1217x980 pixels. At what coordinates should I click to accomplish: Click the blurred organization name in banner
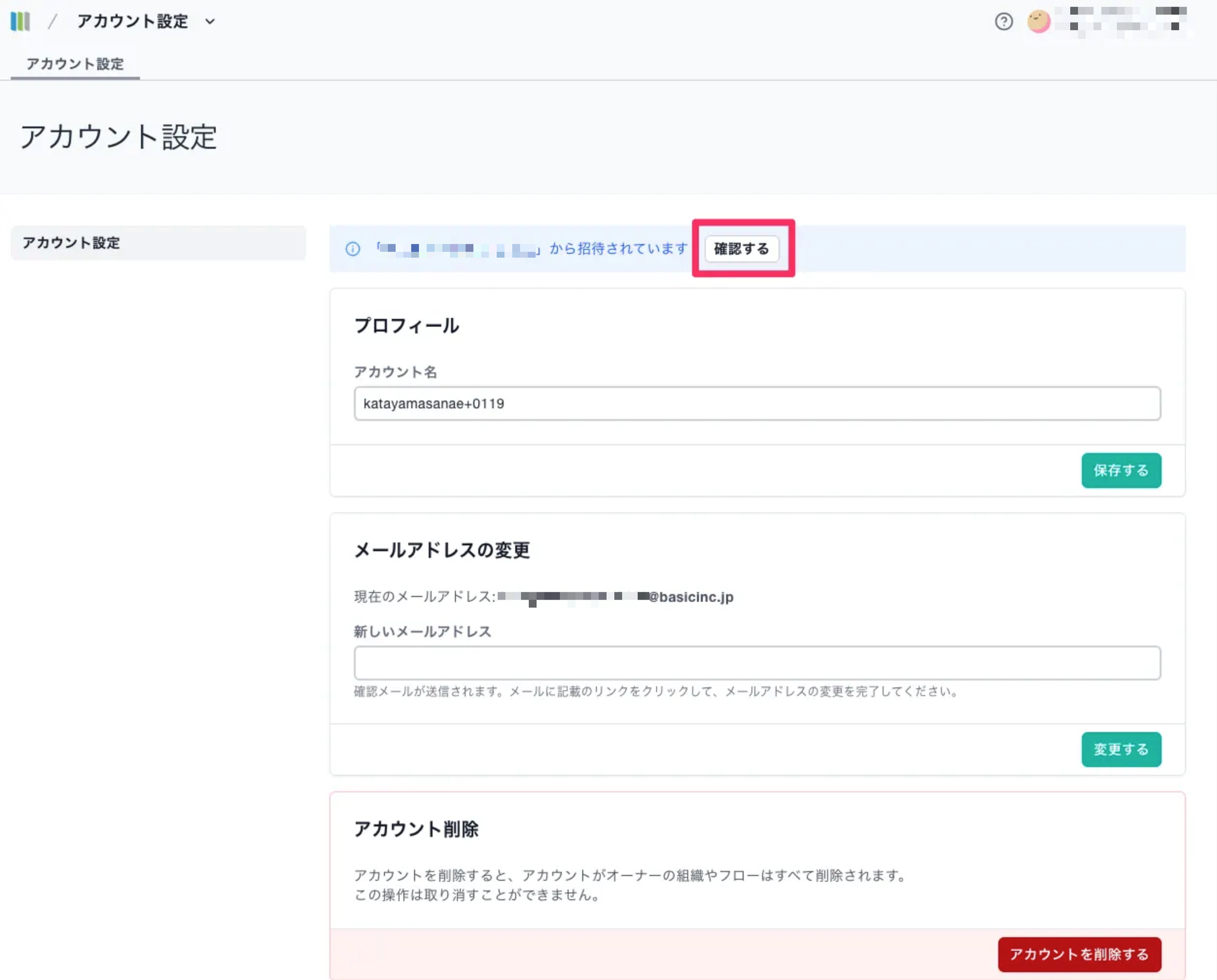pyautogui.click(x=458, y=249)
